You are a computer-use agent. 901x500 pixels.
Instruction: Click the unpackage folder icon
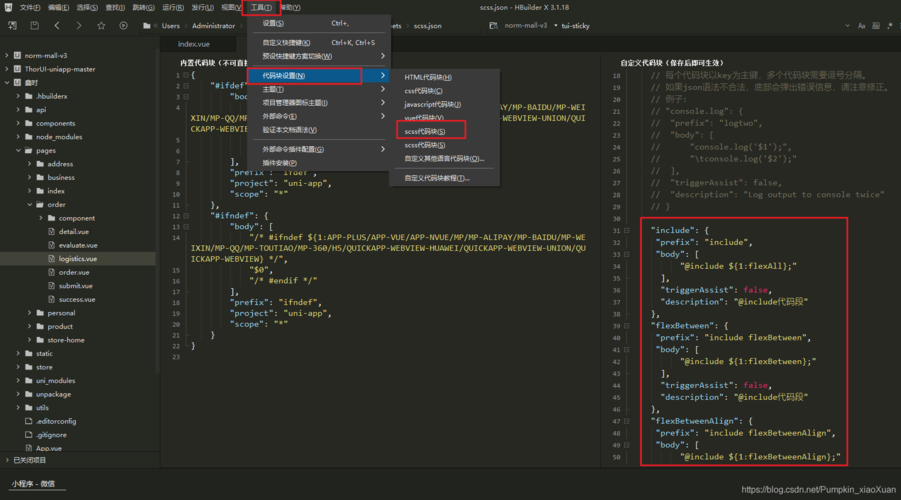coord(29,394)
